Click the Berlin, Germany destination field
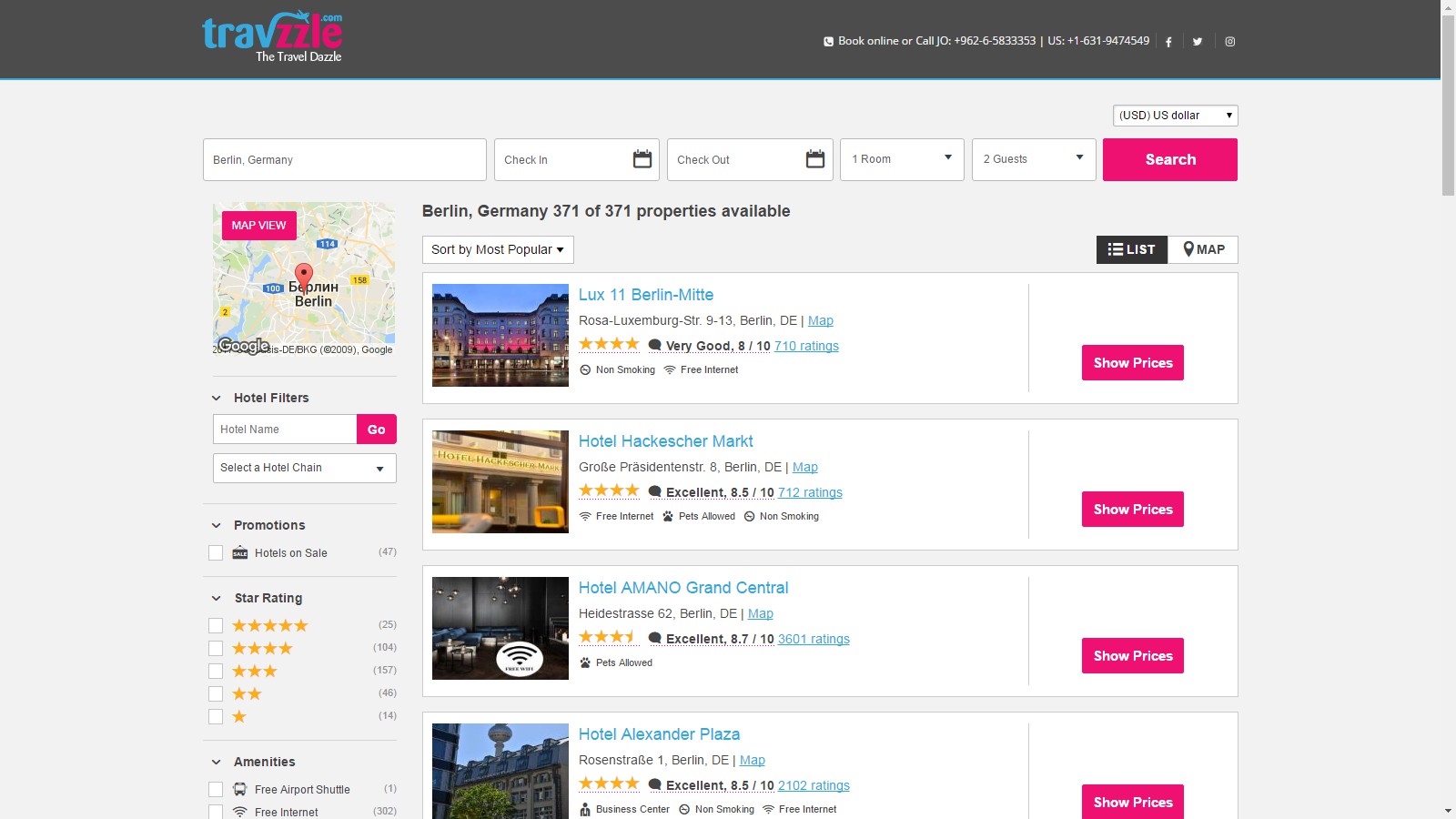 (x=345, y=160)
